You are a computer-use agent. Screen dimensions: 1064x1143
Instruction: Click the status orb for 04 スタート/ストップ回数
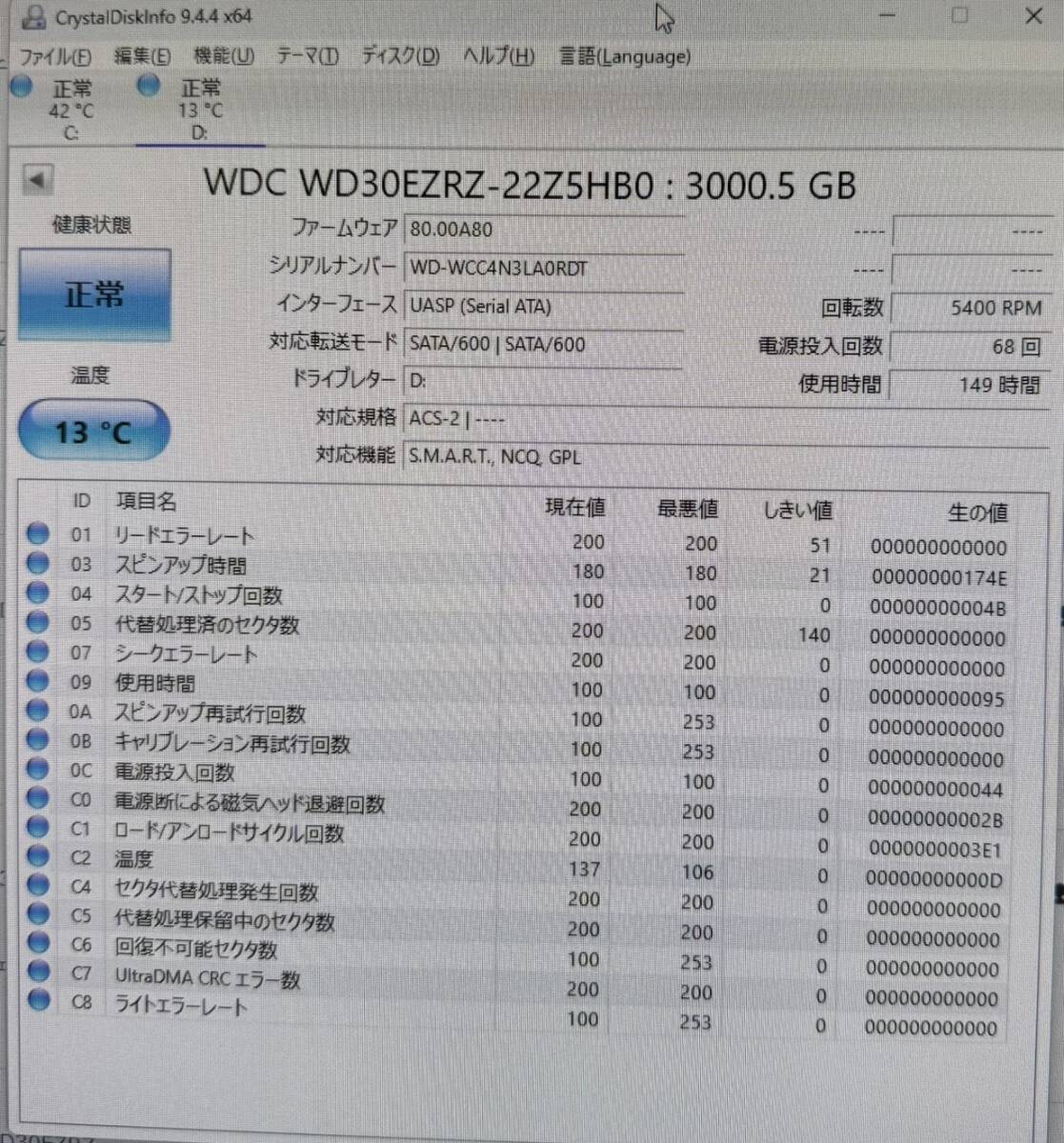click(37, 592)
